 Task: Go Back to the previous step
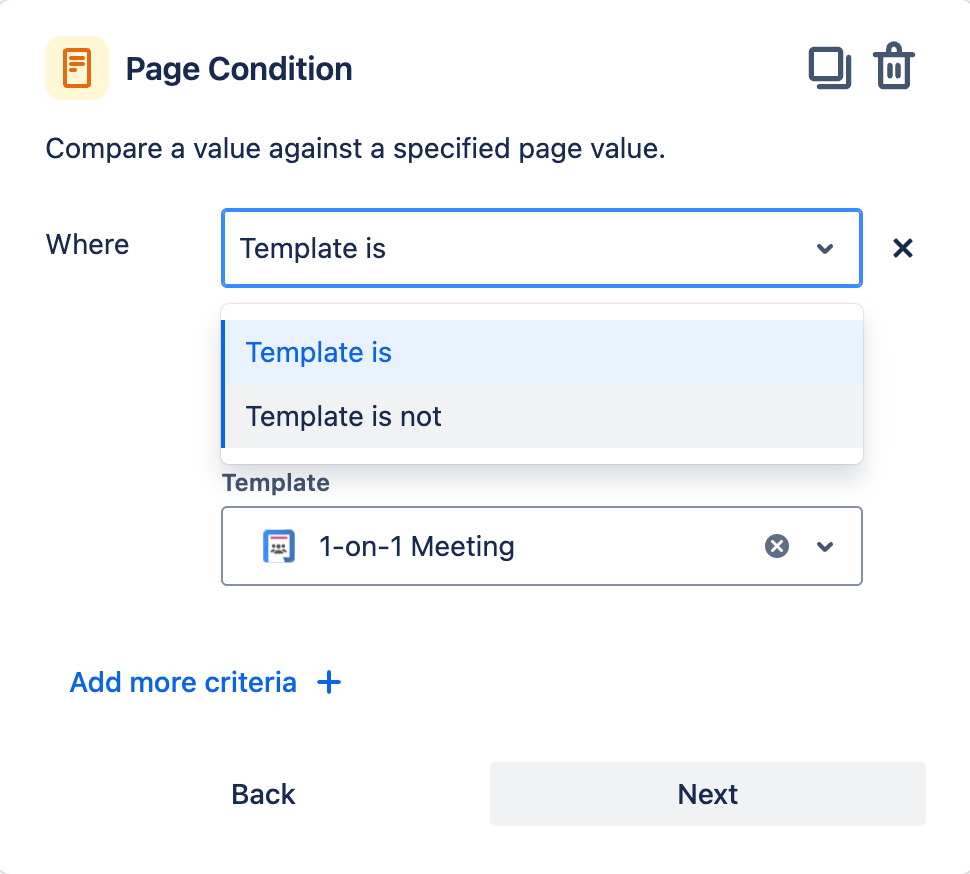(263, 794)
